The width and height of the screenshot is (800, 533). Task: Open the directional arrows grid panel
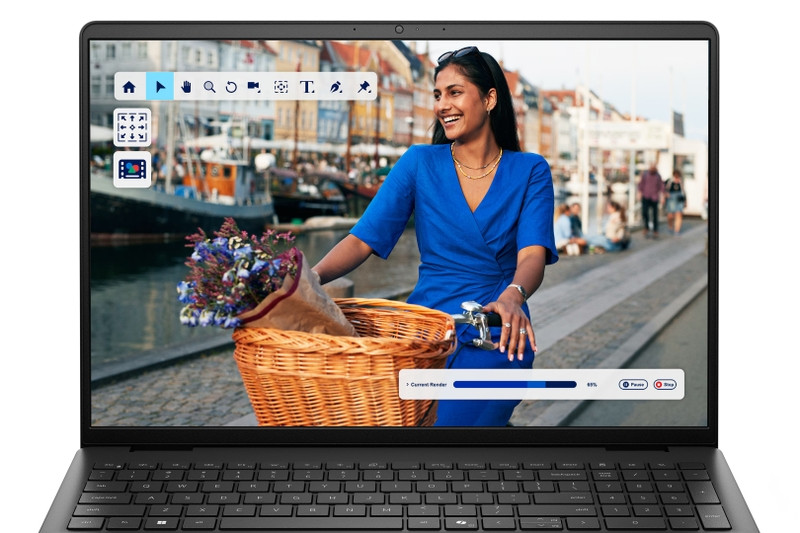point(133,128)
